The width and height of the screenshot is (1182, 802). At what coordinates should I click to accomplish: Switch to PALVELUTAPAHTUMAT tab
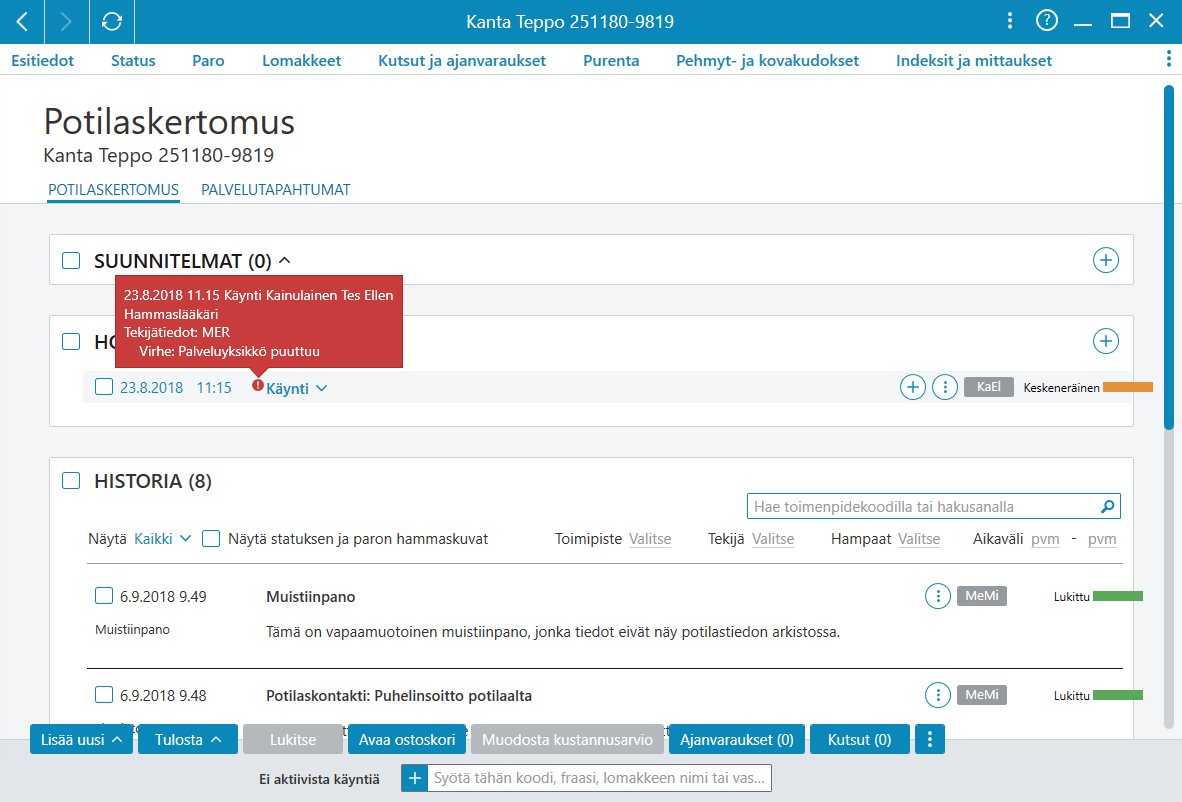(275, 190)
